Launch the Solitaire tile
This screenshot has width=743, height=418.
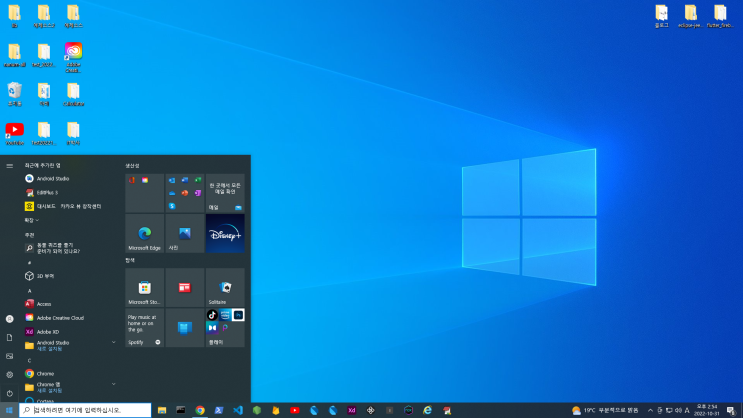(x=225, y=288)
